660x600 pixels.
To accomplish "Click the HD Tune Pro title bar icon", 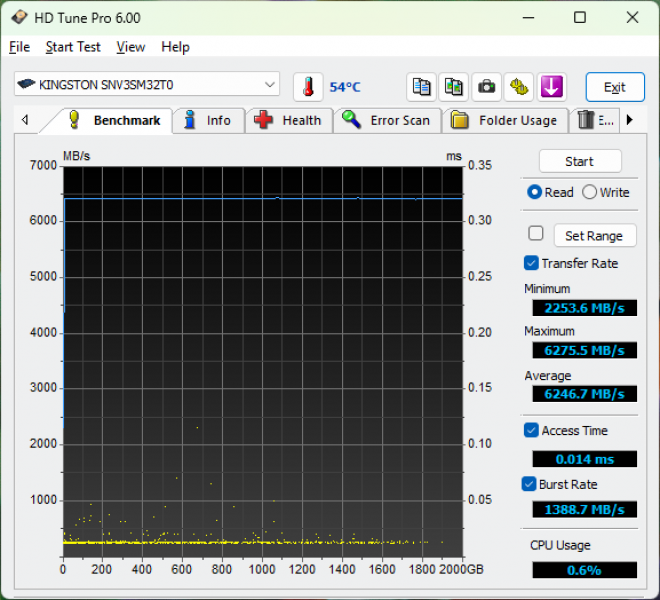I will click(x=19, y=18).
